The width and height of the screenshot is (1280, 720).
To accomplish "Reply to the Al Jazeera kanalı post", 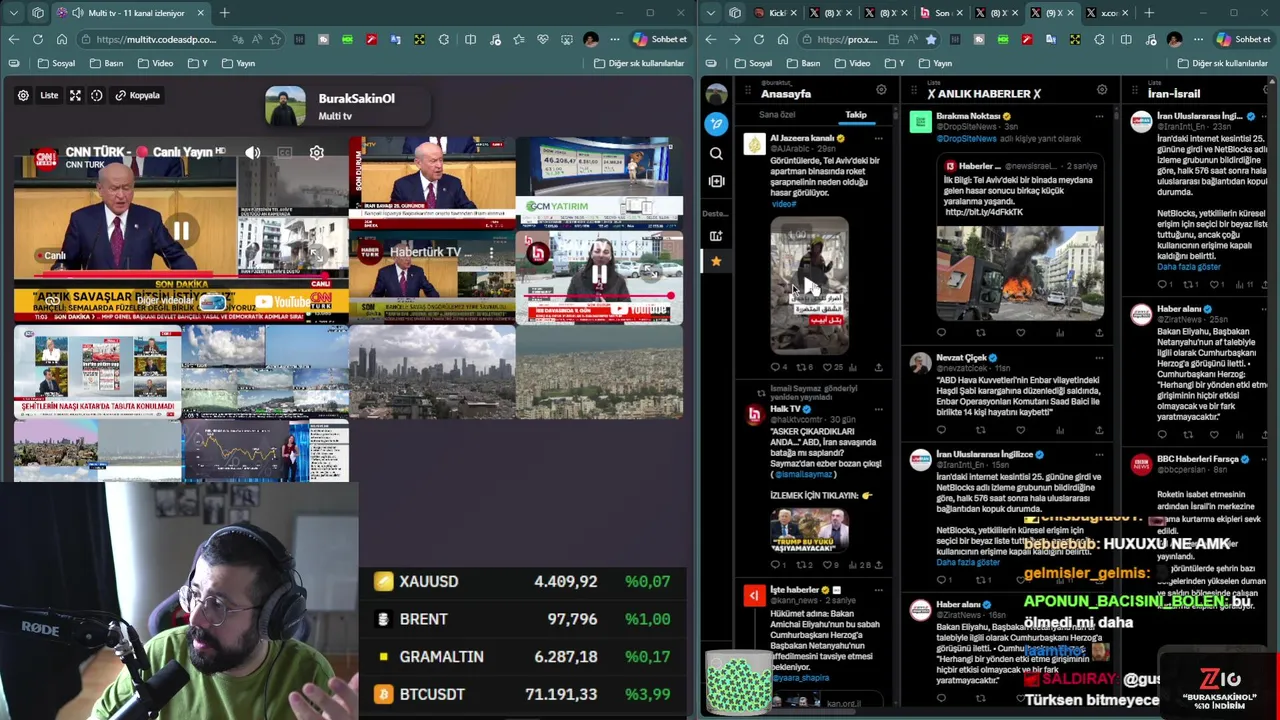I will (775, 367).
